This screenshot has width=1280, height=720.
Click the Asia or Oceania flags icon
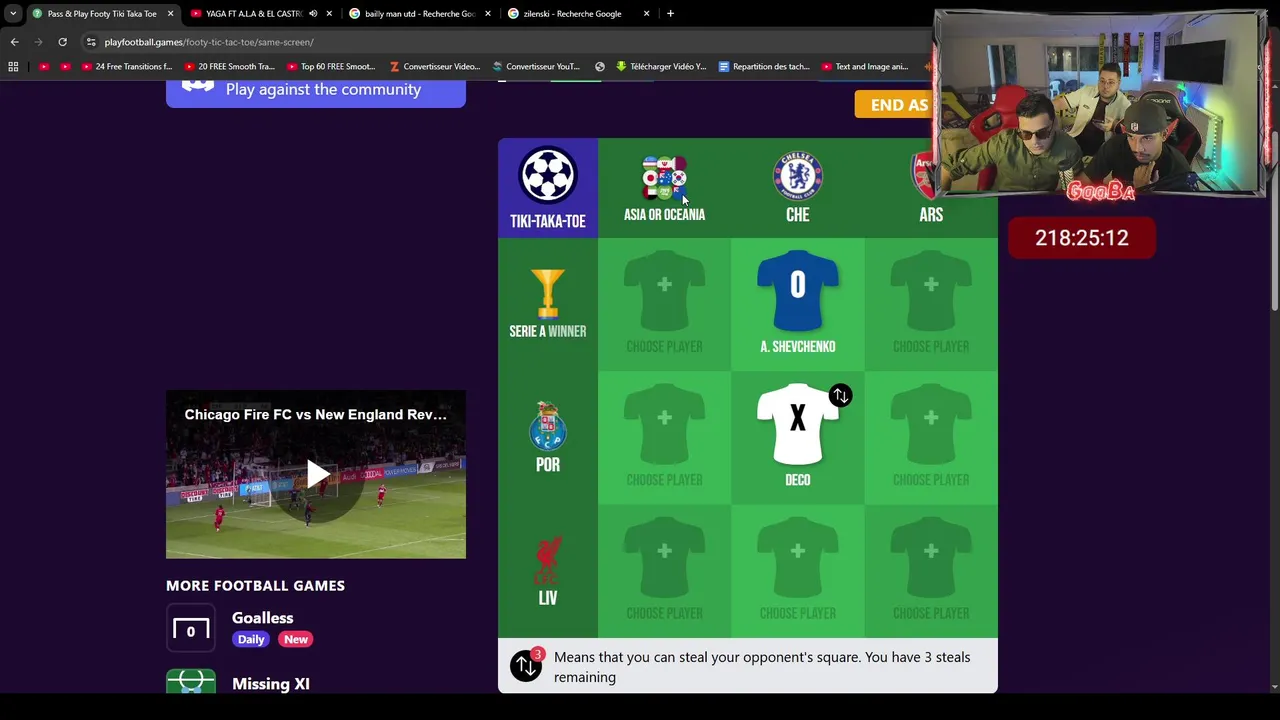[664, 178]
